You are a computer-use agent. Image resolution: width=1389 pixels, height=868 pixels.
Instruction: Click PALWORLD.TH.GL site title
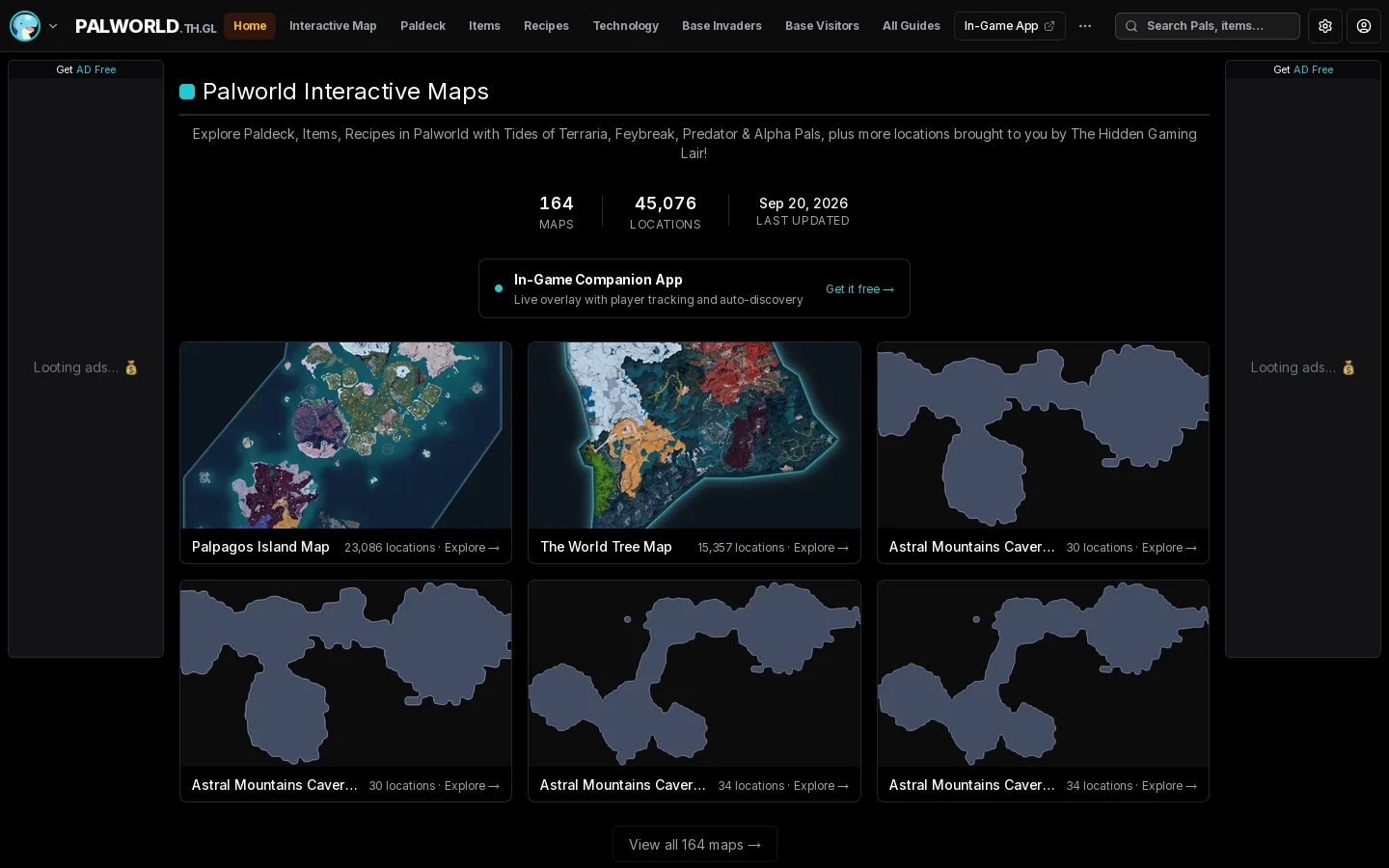coord(146,27)
